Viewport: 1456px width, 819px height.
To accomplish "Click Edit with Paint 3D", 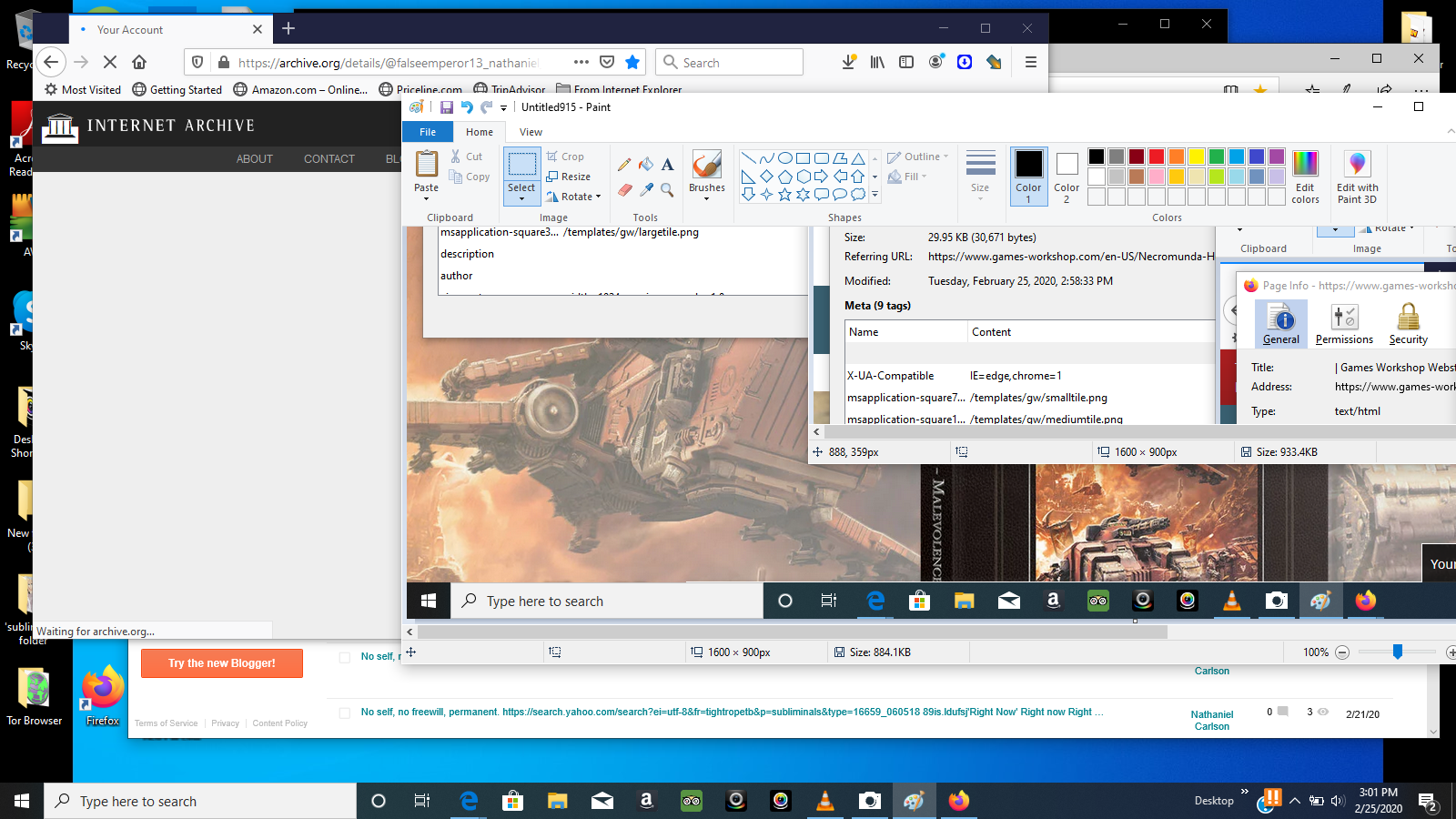I will point(1357,177).
